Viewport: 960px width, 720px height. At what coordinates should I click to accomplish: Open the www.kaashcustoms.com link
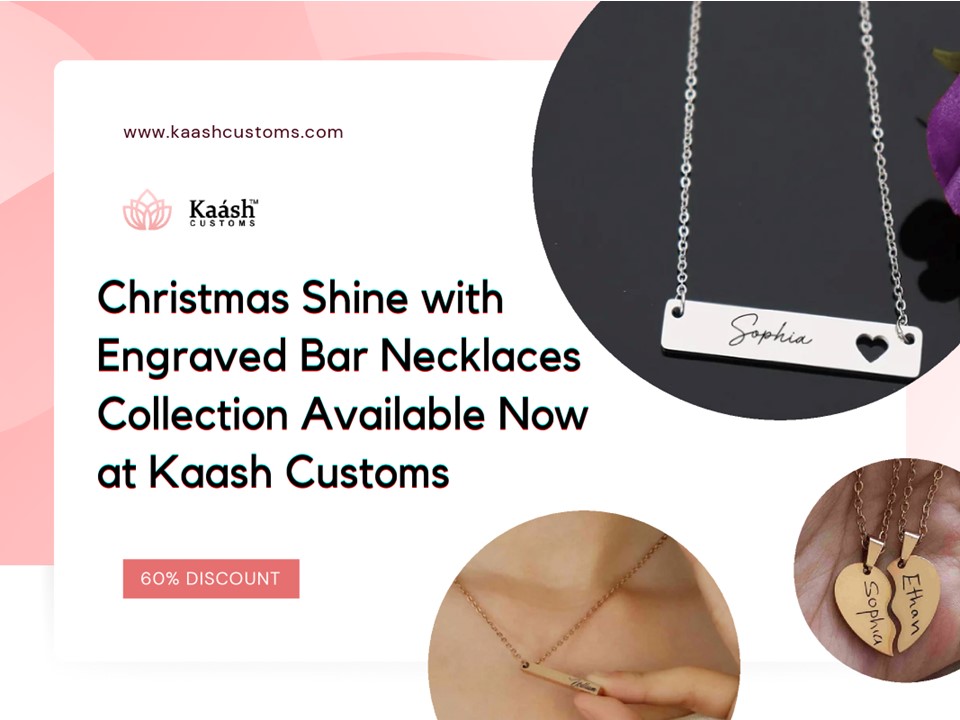click(233, 132)
